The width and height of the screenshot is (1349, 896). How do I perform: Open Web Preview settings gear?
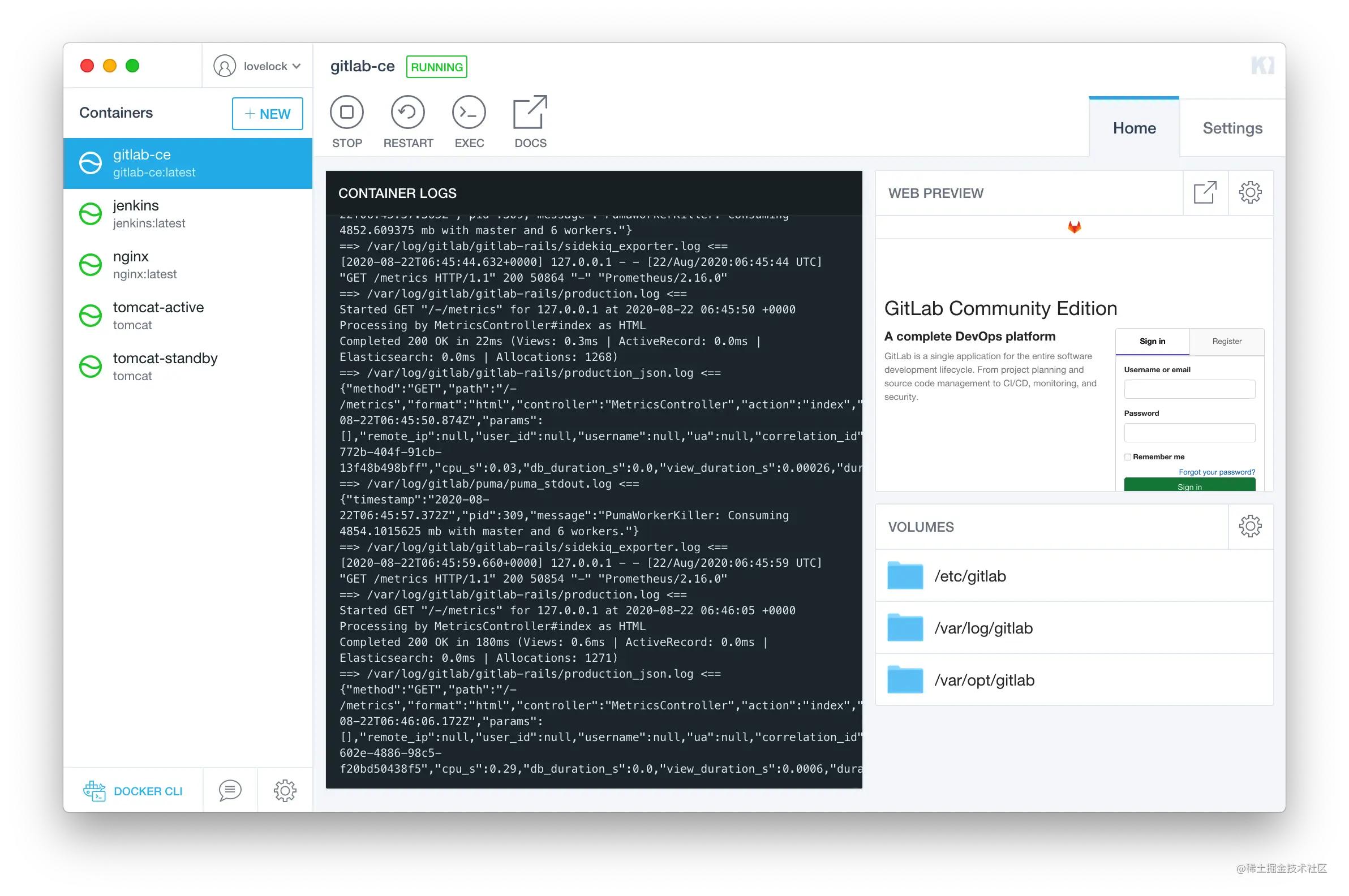1250,192
